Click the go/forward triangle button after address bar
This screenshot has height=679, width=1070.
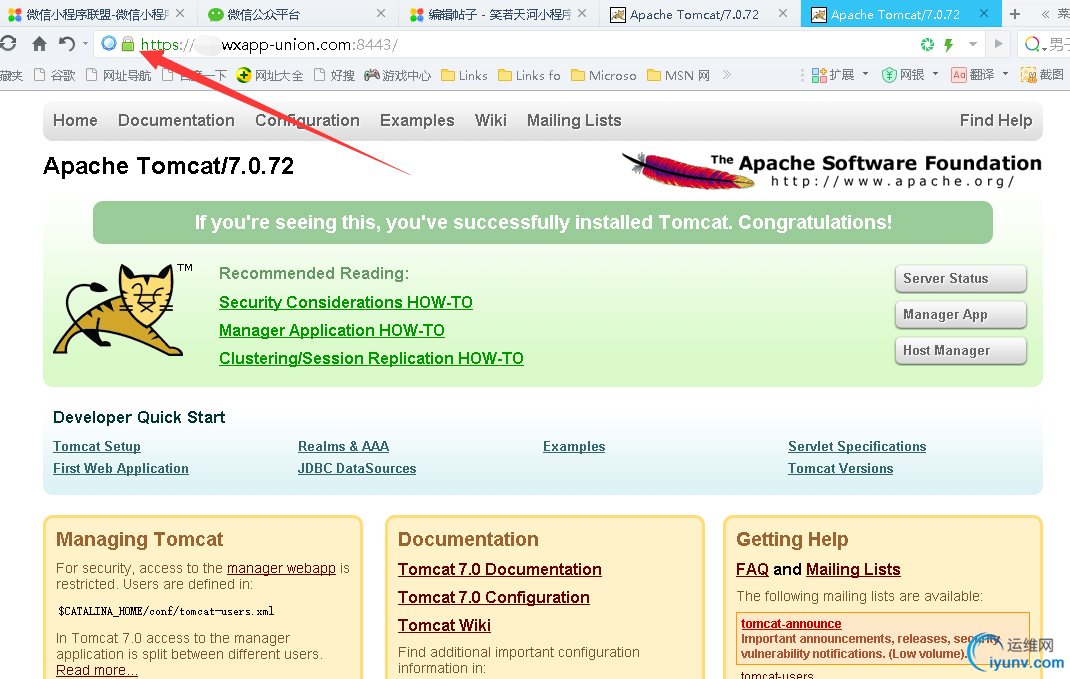pyautogui.click(x=998, y=44)
